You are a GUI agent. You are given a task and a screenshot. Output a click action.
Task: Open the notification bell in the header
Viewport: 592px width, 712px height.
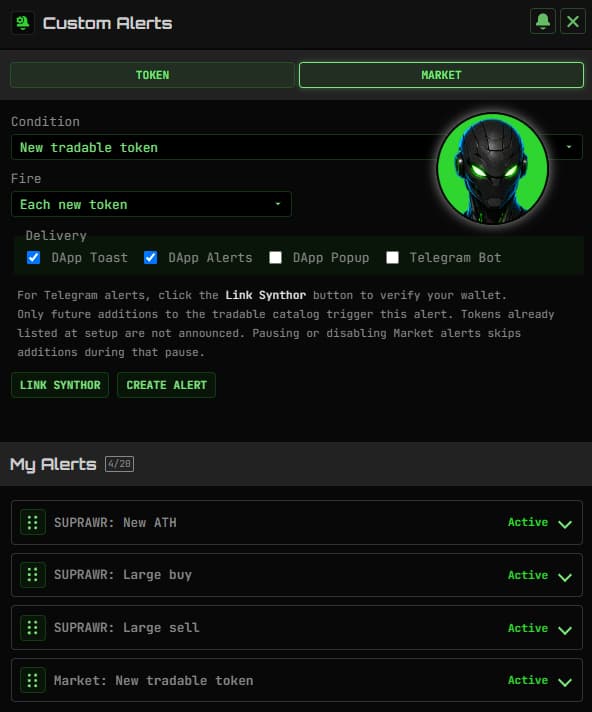point(543,21)
